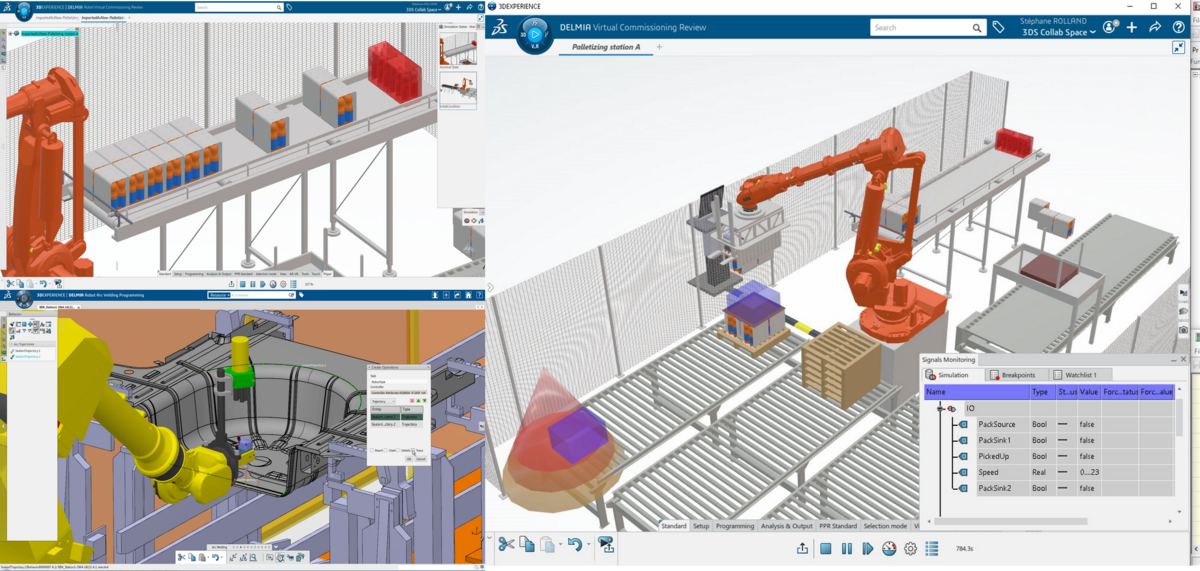This screenshot has height=571, width=1200.
Task: Click OK in Create Operations dialog
Action: (408, 459)
